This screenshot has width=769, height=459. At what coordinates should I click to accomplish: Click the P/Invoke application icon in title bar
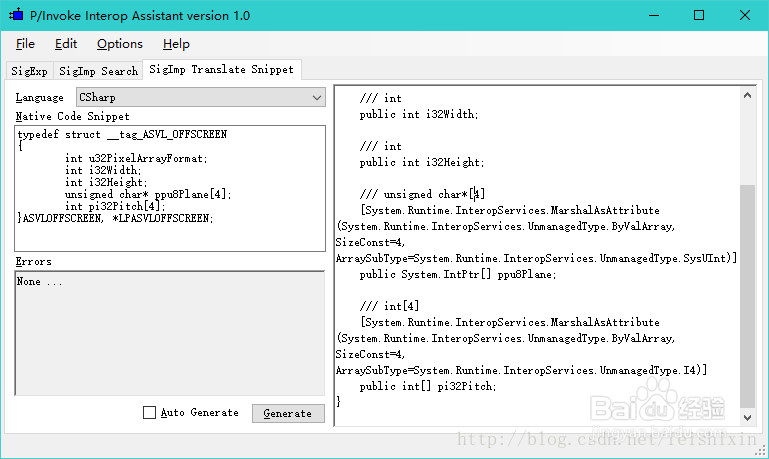(x=16, y=15)
